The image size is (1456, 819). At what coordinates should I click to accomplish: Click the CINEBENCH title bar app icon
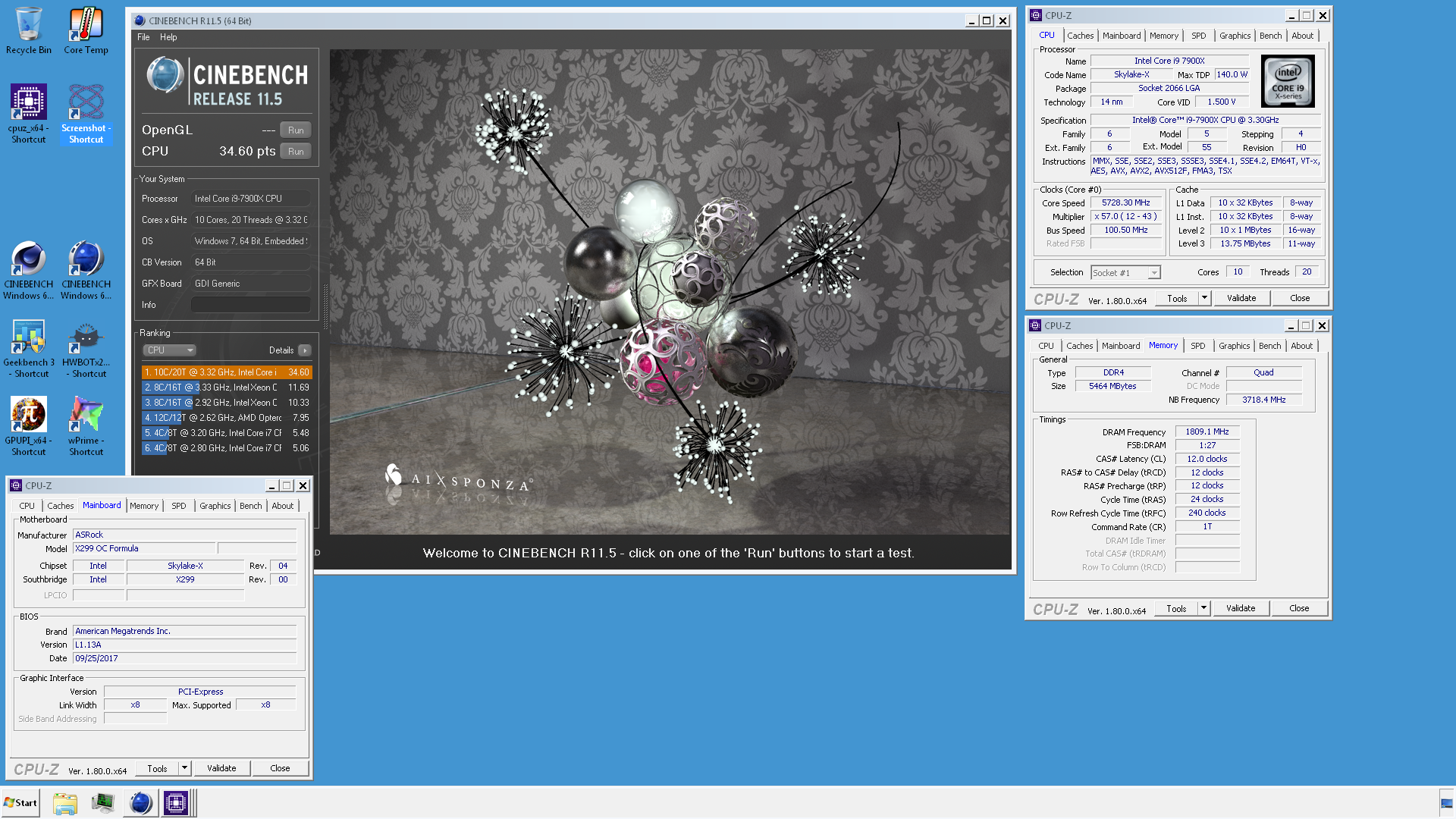coord(139,20)
